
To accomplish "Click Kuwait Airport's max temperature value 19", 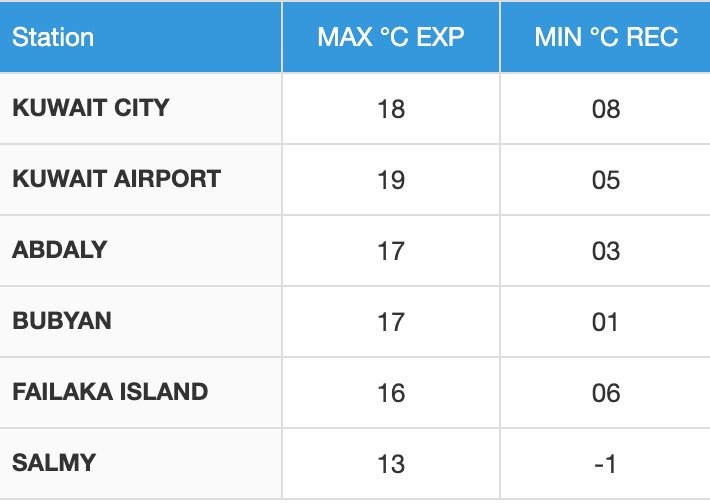I will (391, 180).
